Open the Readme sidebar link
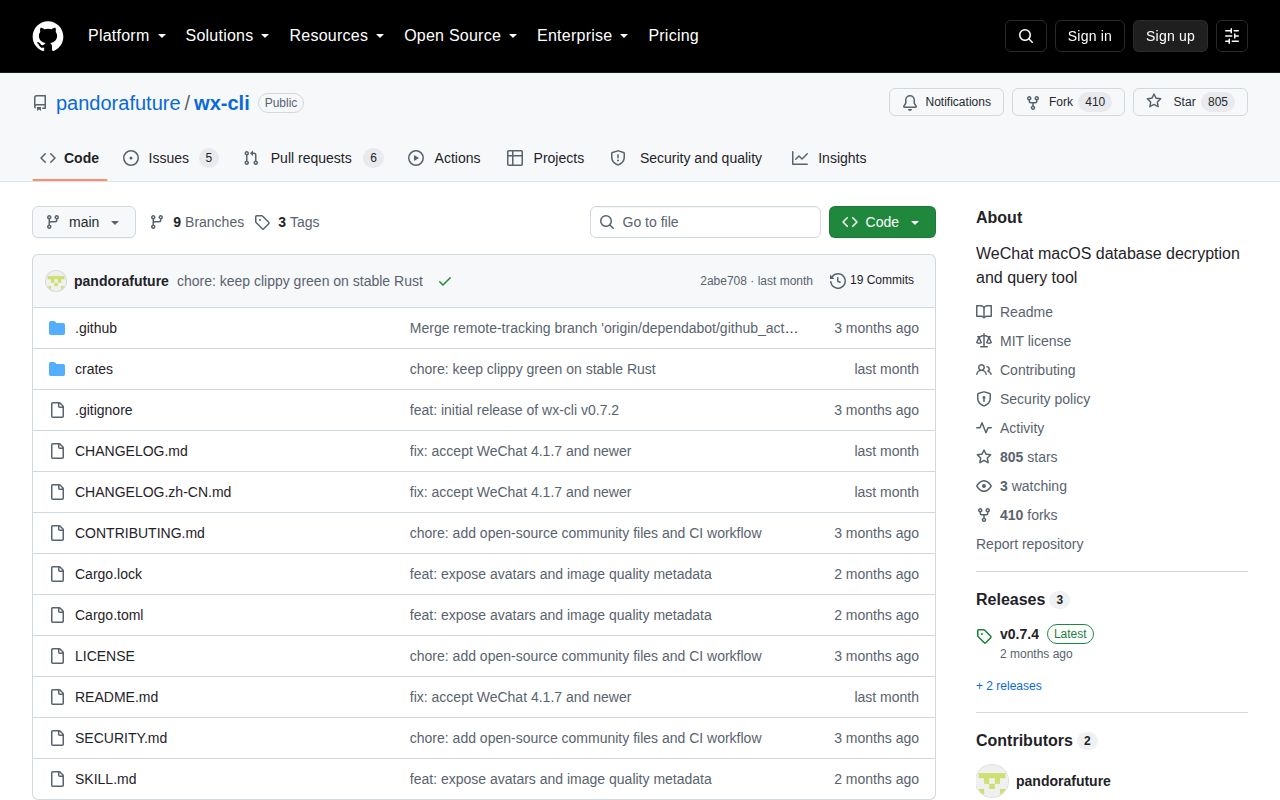Image resolution: width=1280 pixels, height=800 pixels. click(x=1015, y=312)
